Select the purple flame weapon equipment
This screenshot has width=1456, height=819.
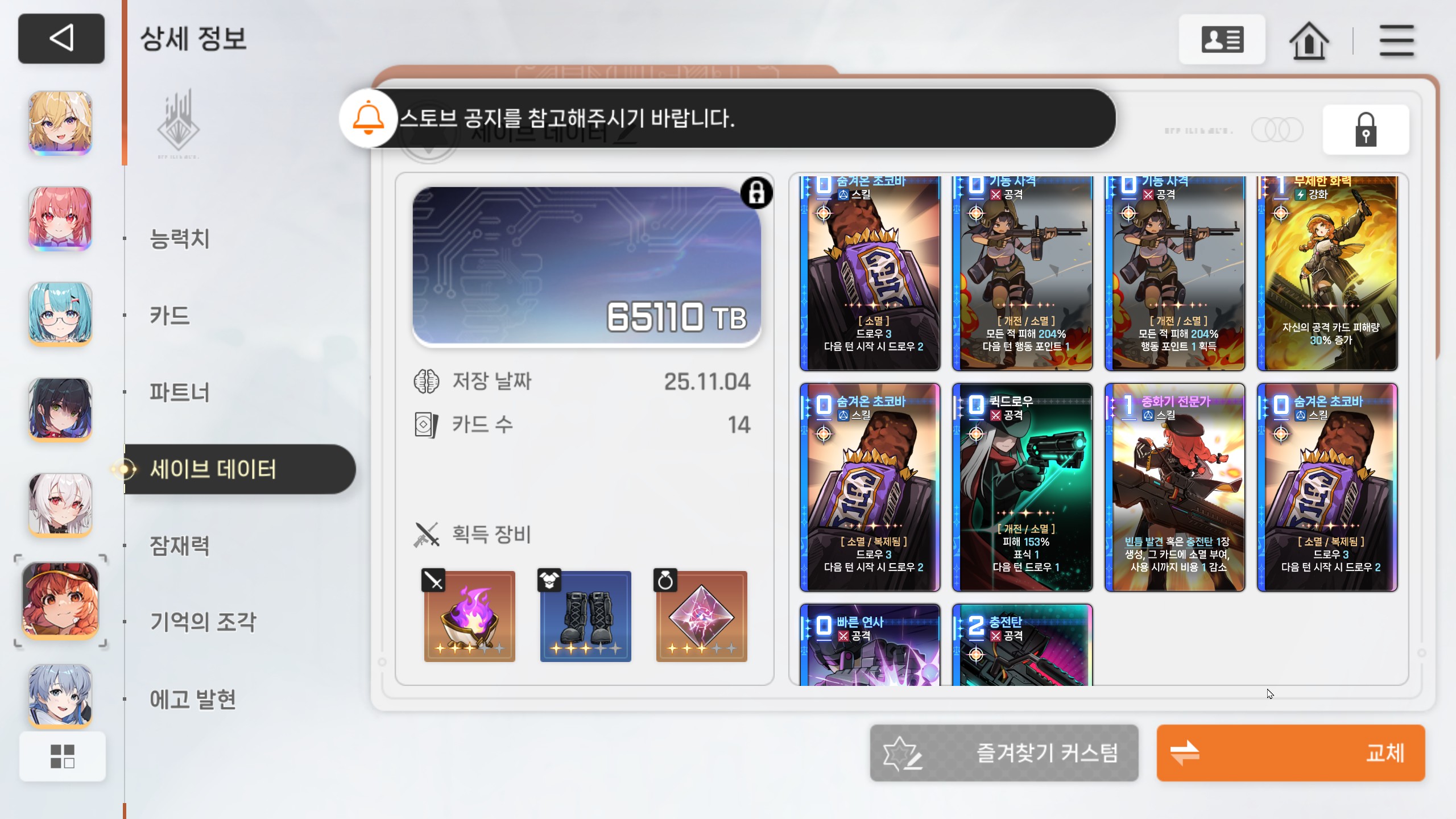[469, 616]
